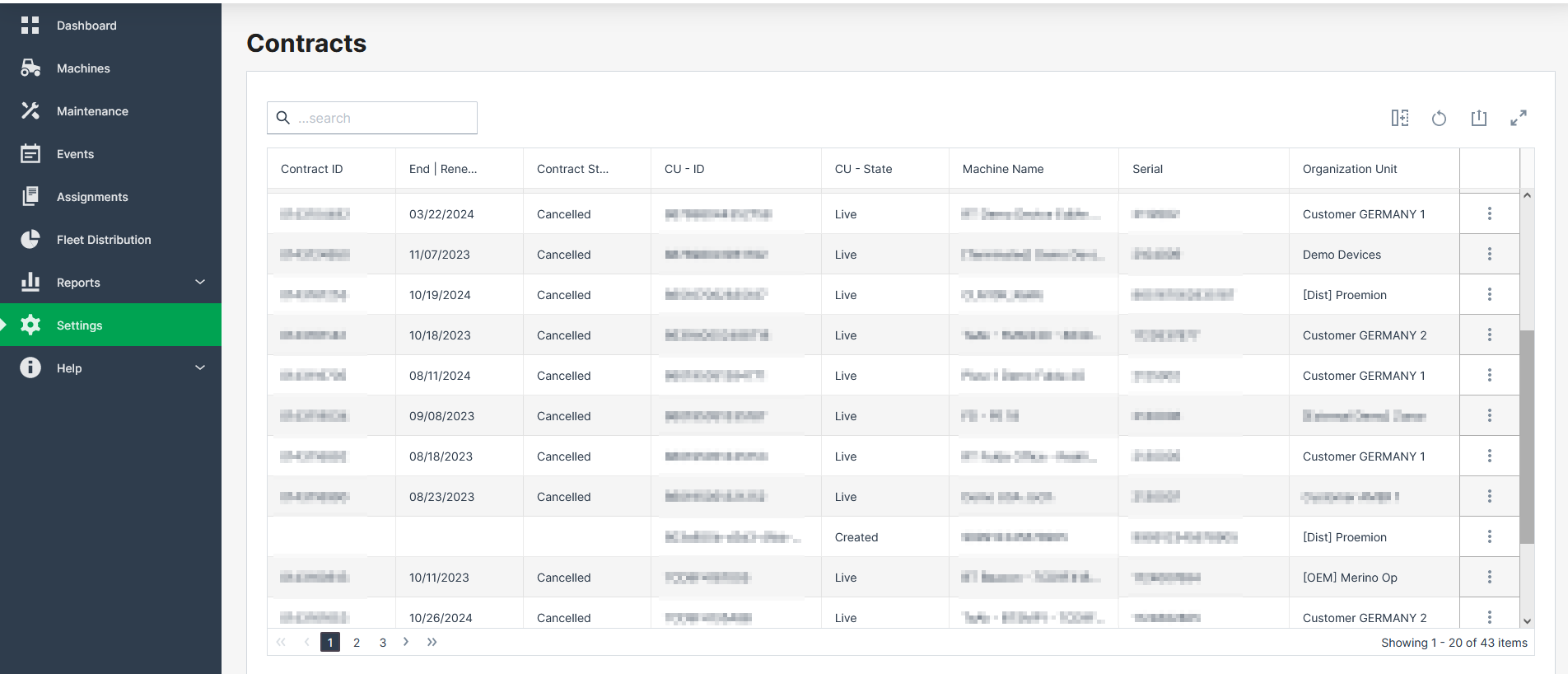
Task: Go to next page arrow
Action: (406, 642)
